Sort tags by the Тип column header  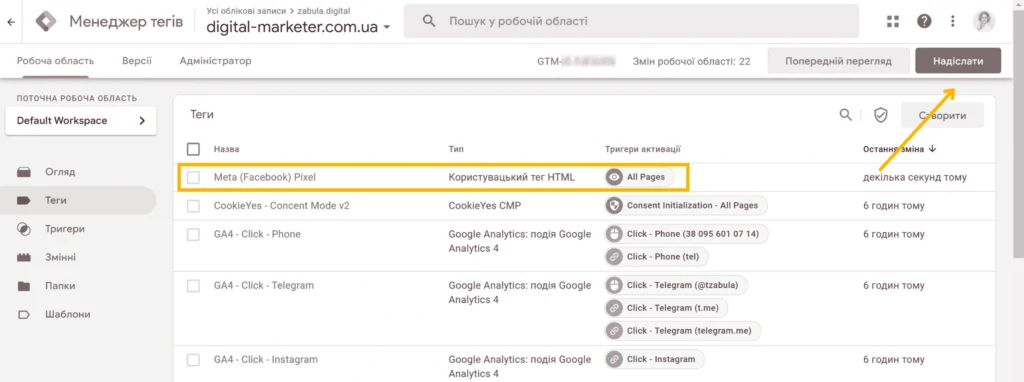[x=456, y=150]
